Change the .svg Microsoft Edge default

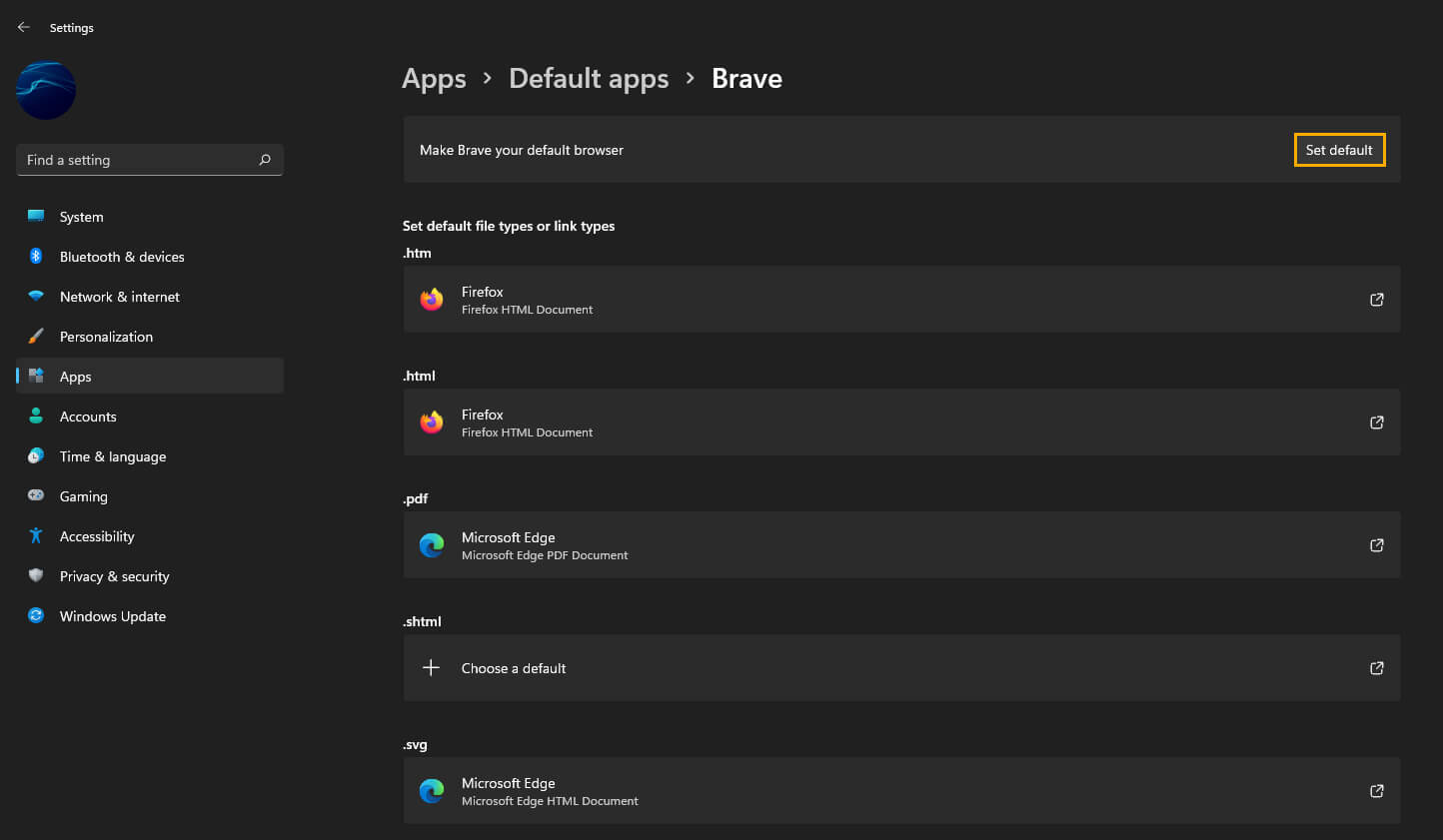click(901, 791)
